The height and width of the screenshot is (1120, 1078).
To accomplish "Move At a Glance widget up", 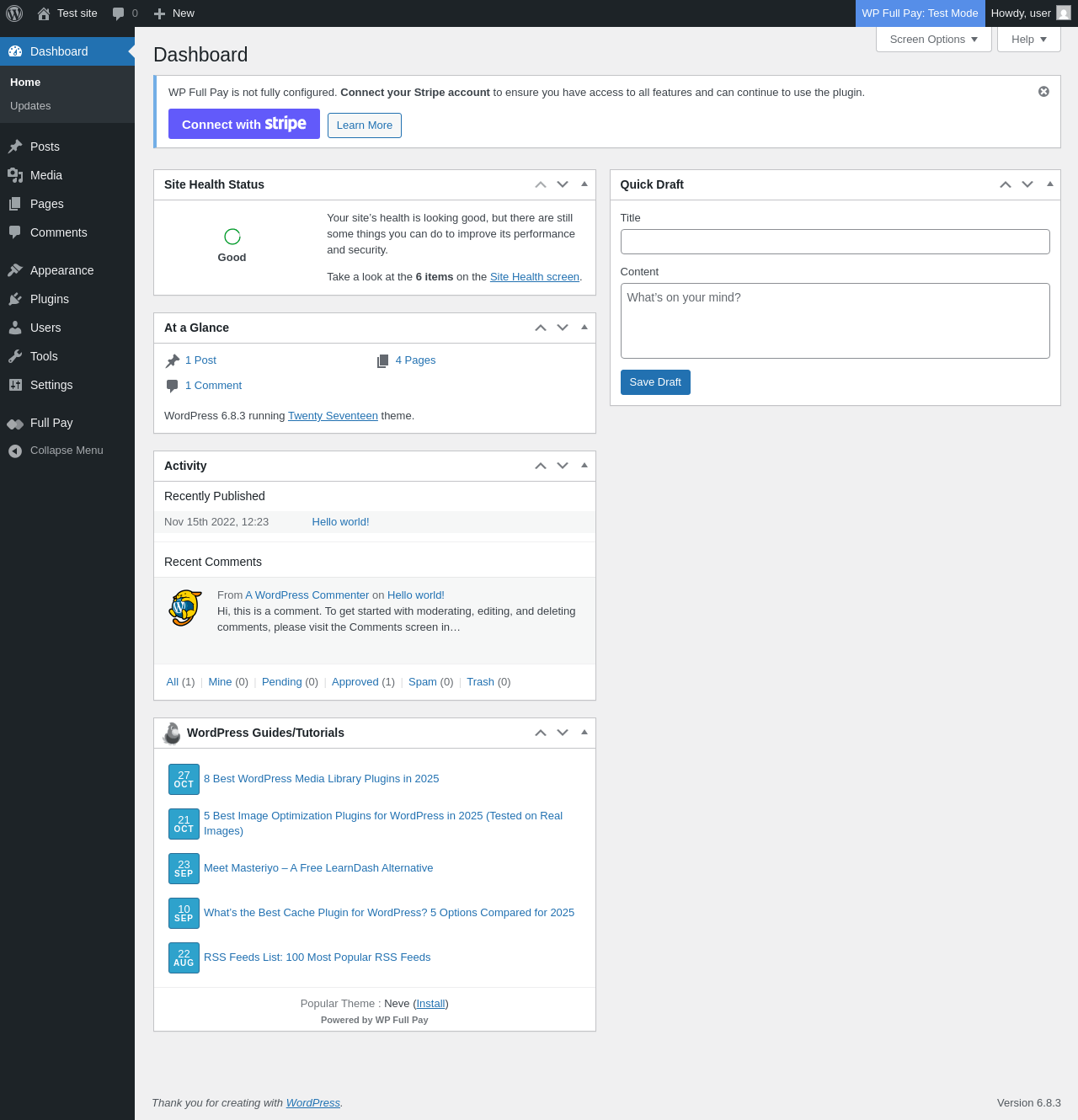I will click(x=541, y=328).
